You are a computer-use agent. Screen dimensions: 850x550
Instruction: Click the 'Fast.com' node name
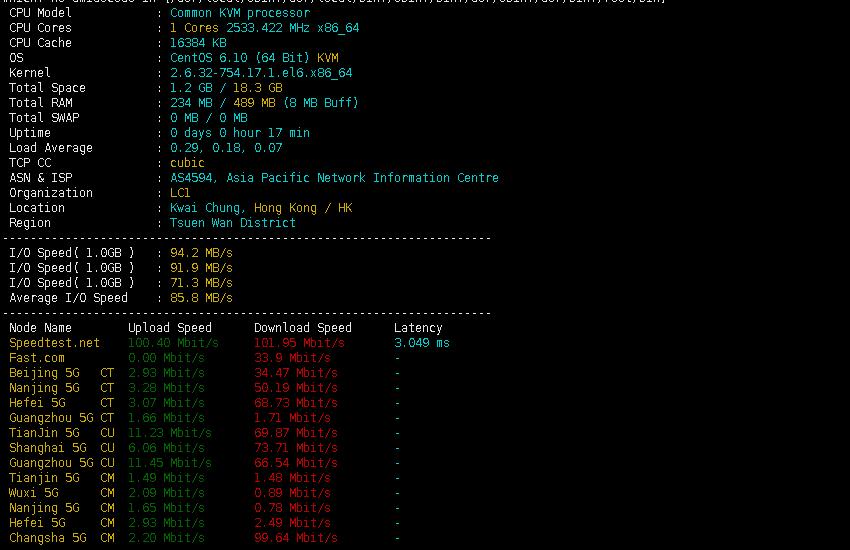(37, 358)
